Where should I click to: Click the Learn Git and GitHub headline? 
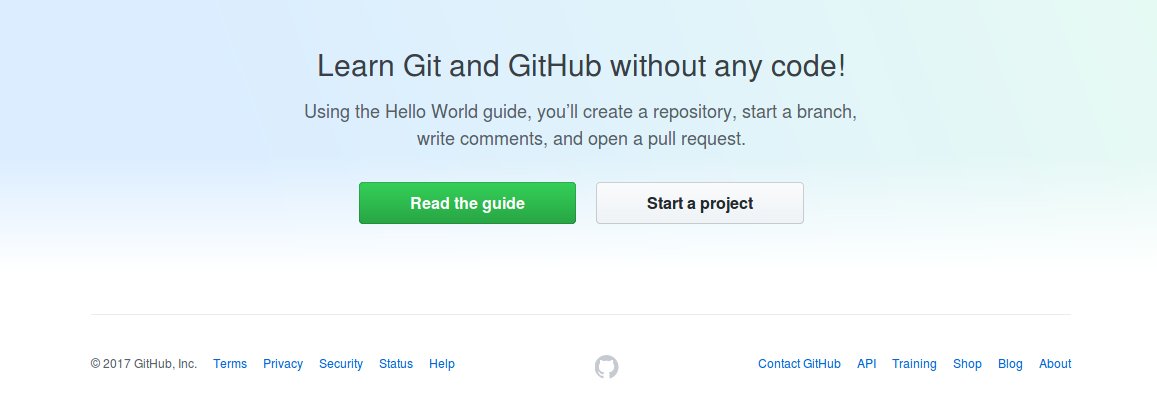click(581, 67)
